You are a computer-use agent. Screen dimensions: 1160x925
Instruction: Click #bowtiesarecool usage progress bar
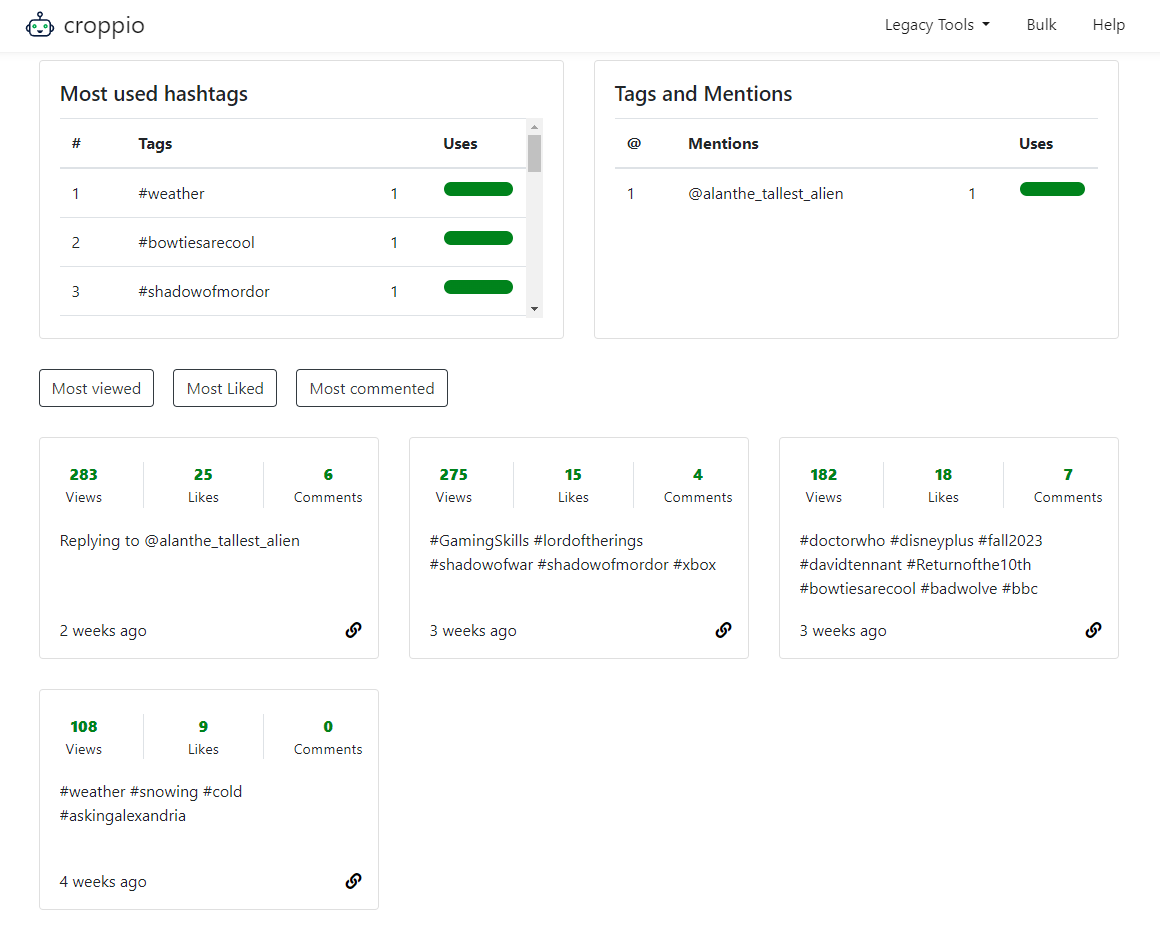pos(478,238)
